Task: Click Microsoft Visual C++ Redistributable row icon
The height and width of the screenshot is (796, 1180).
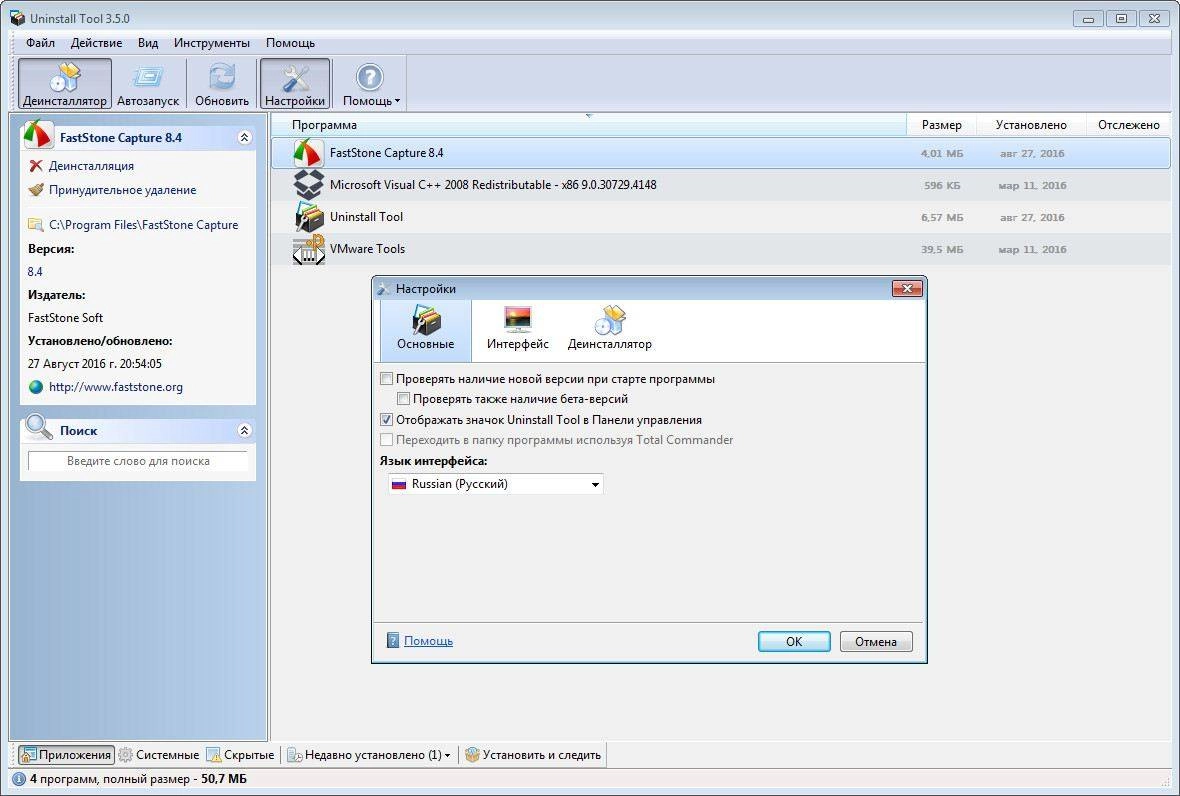Action: (x=309, y=185)
